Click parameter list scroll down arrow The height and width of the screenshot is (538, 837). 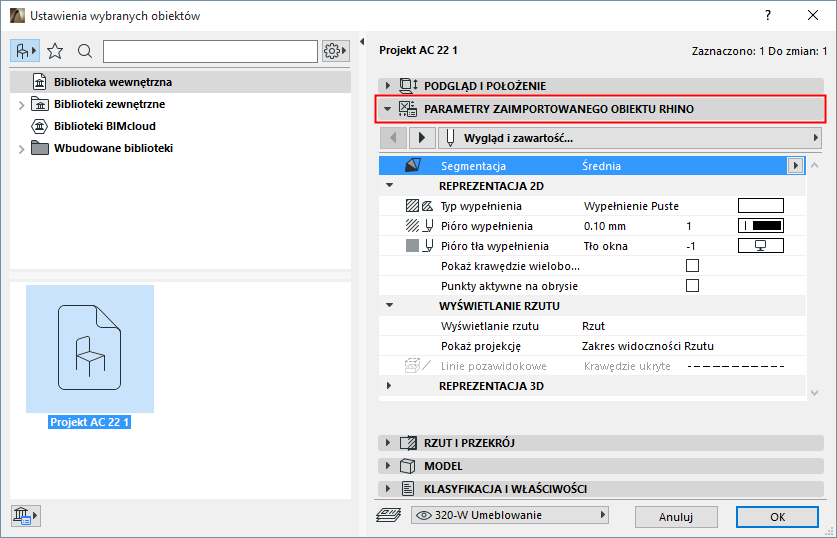tap(814, 393)
